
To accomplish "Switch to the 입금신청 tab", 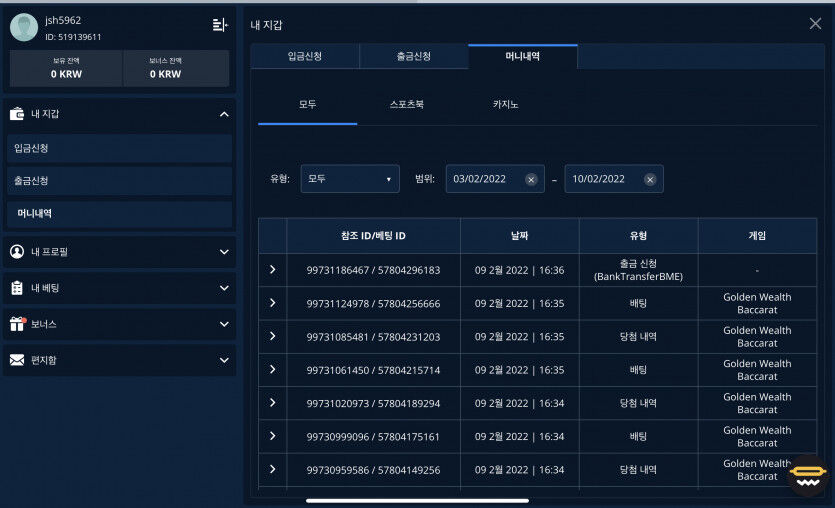I will (305, 56).
